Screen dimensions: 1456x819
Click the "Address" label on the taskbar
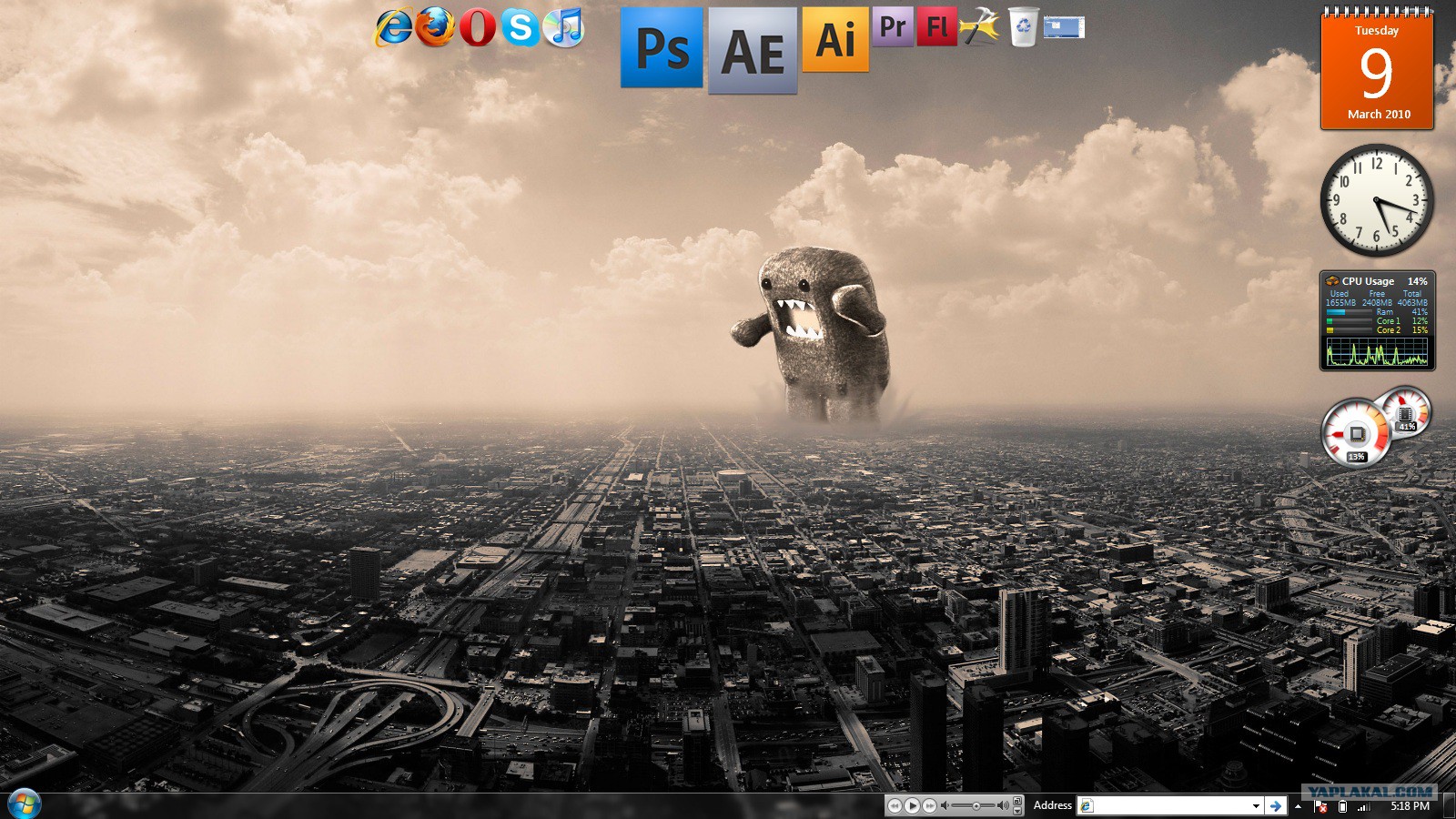click(x=1053, y=805)
